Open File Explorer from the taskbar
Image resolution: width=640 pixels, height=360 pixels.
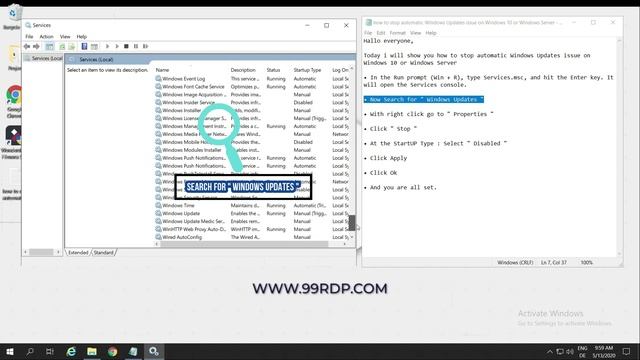point(92,351)
